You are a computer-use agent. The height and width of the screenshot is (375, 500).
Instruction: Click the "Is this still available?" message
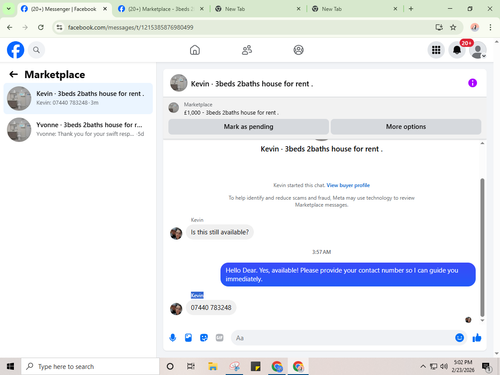point(220,232)
